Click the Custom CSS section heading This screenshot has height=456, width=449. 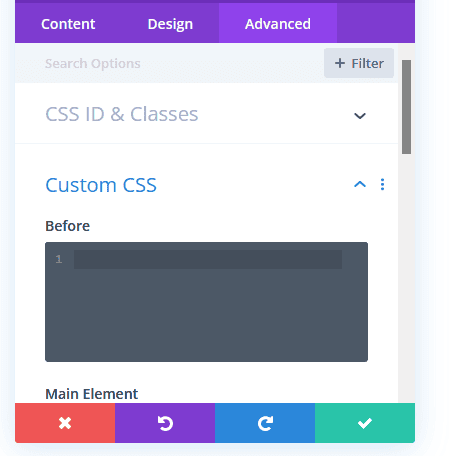[x=101, y=185]
